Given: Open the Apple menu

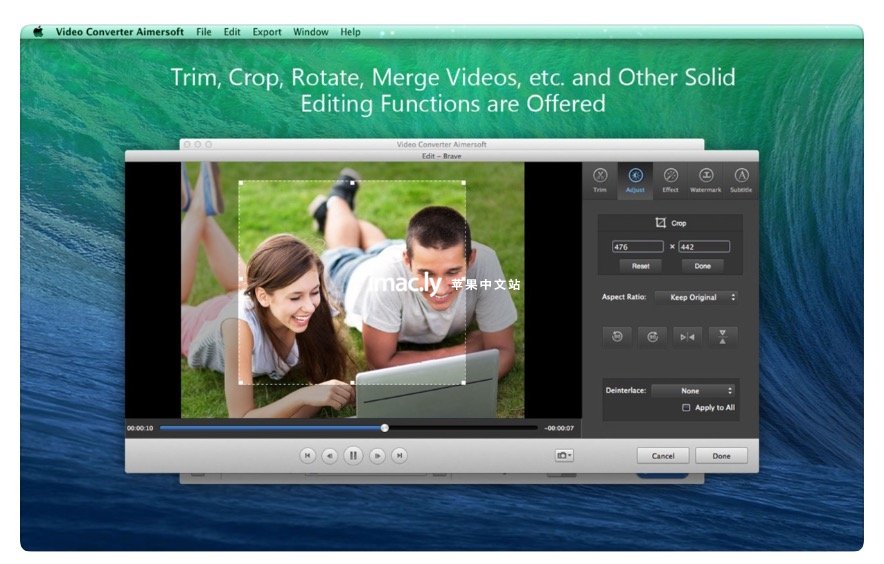Looking at the screenshot, I should pyautogui.click(x=38, y=32).
